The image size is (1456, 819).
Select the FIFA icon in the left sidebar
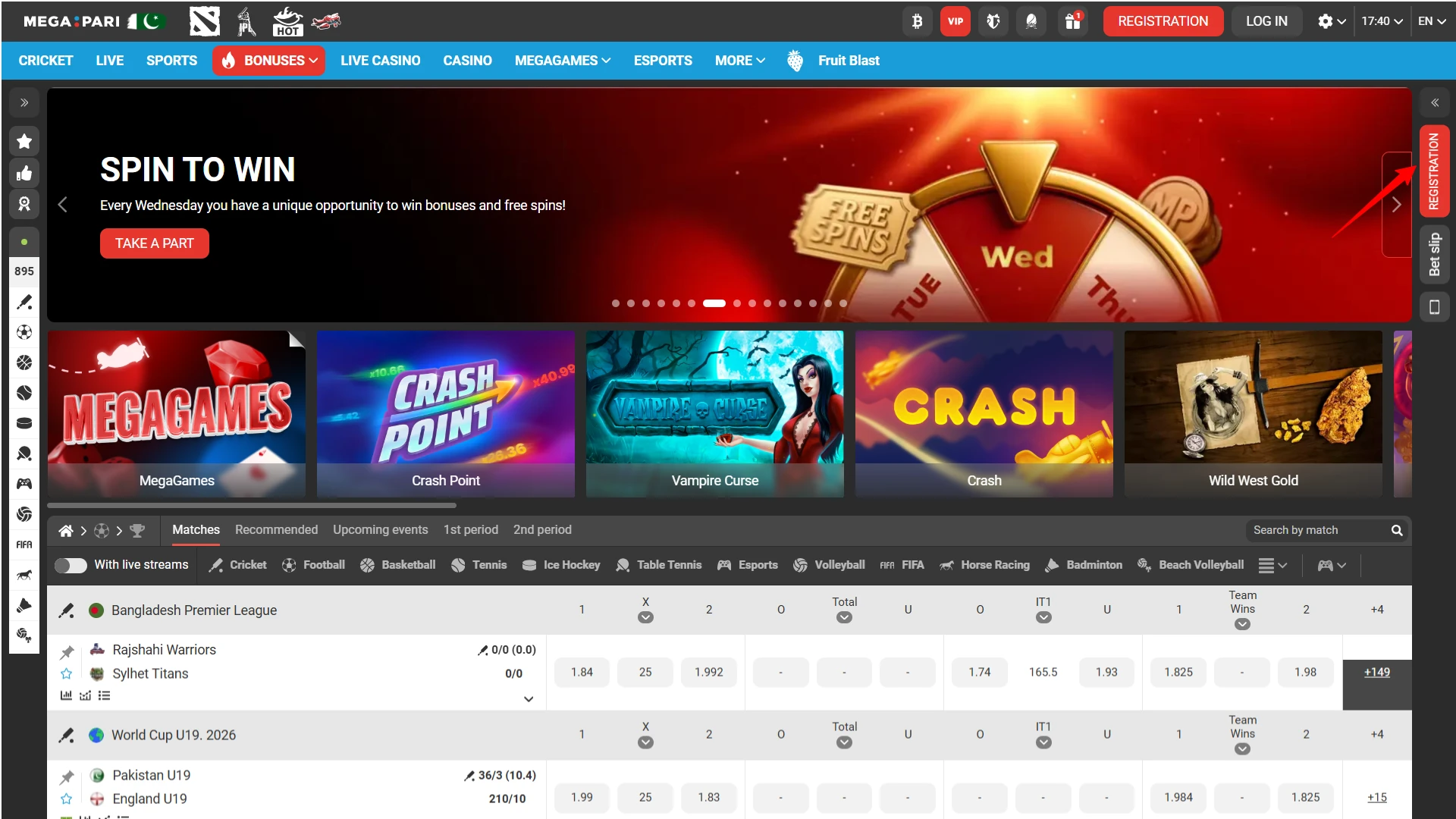coord(24,544)
